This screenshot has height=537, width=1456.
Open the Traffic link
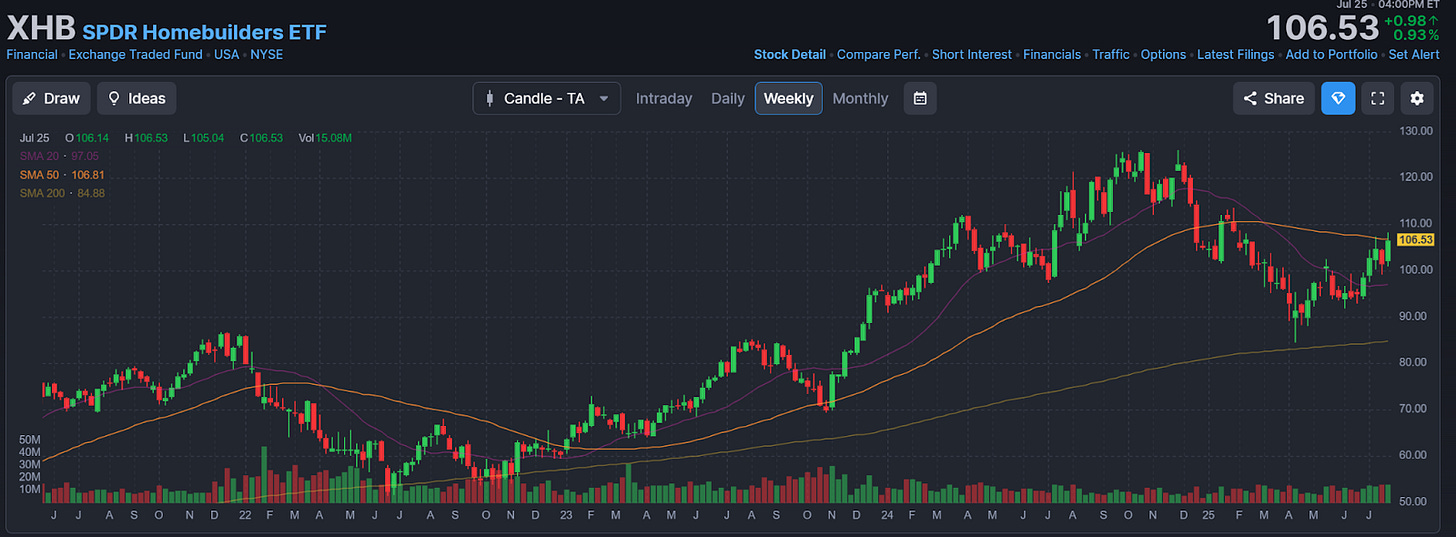1111,54
